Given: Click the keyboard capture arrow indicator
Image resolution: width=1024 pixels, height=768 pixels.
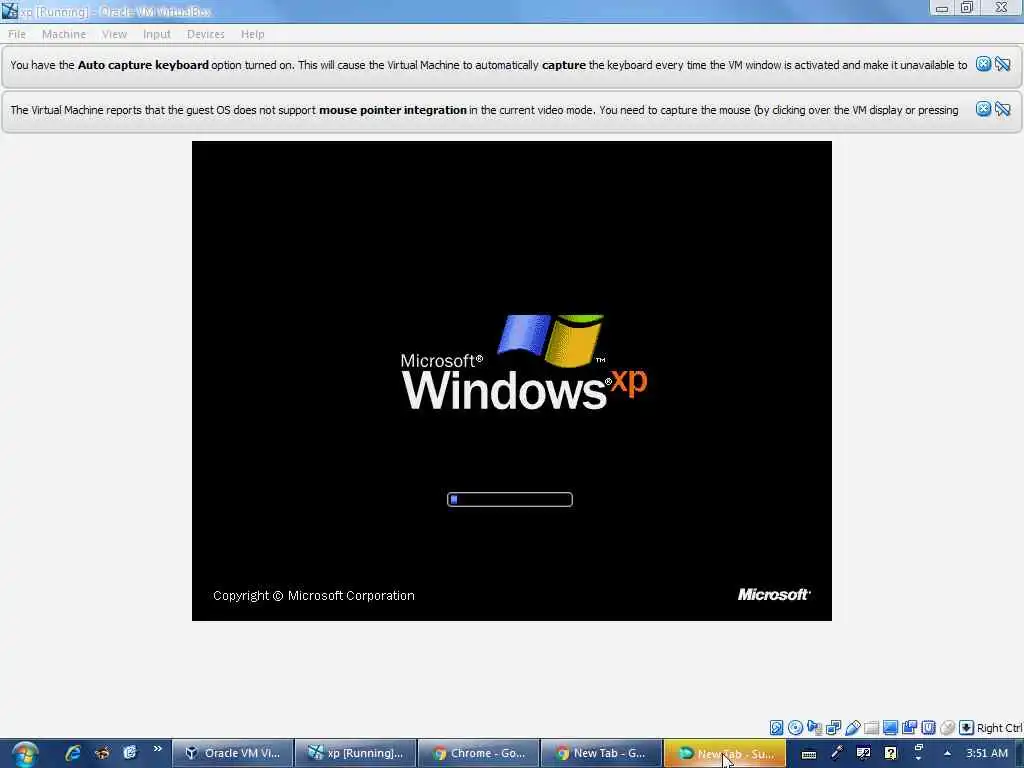Looking at the screenshot, I should pyautogui.click(x=967, y=728).
